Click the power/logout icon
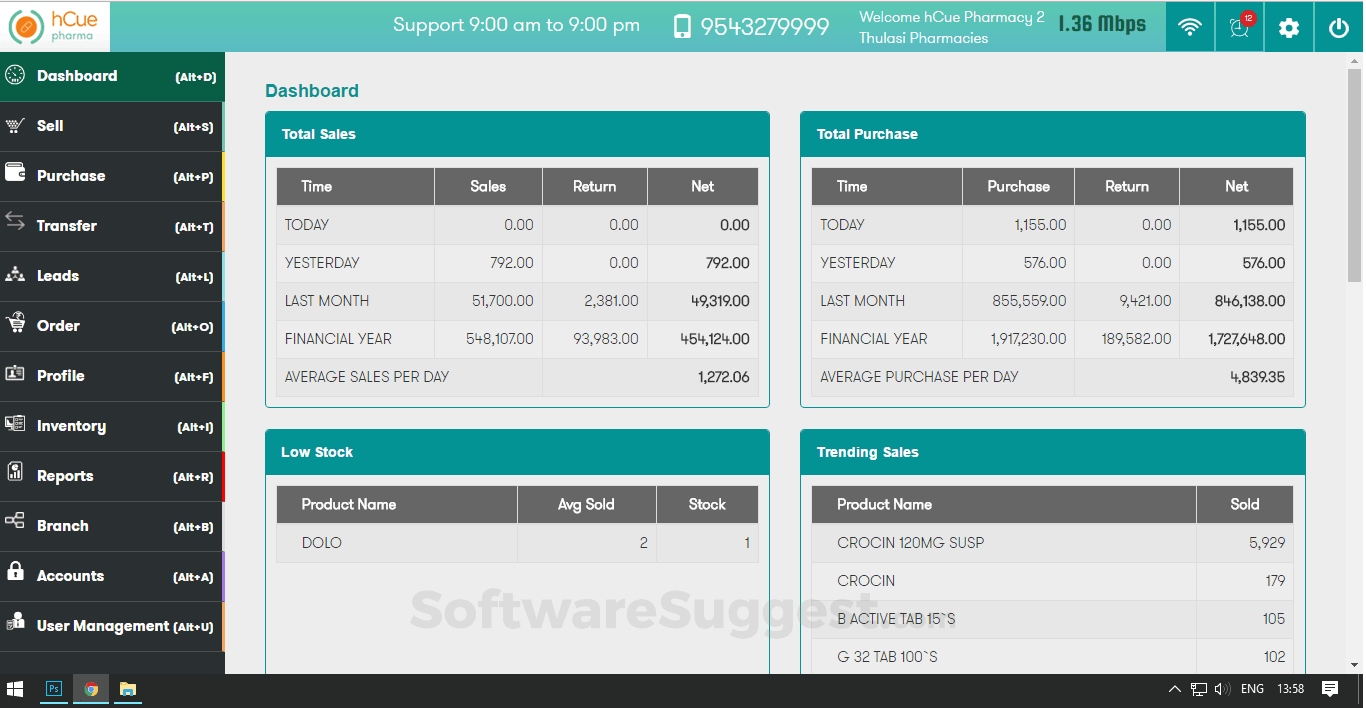 point(1338,27)
